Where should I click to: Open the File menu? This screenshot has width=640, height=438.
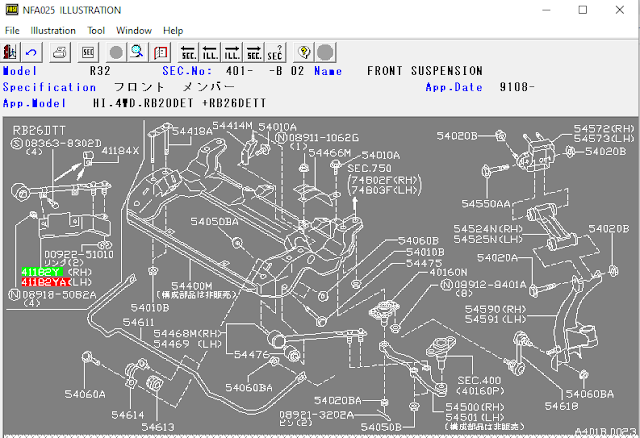tap(12, 31)
